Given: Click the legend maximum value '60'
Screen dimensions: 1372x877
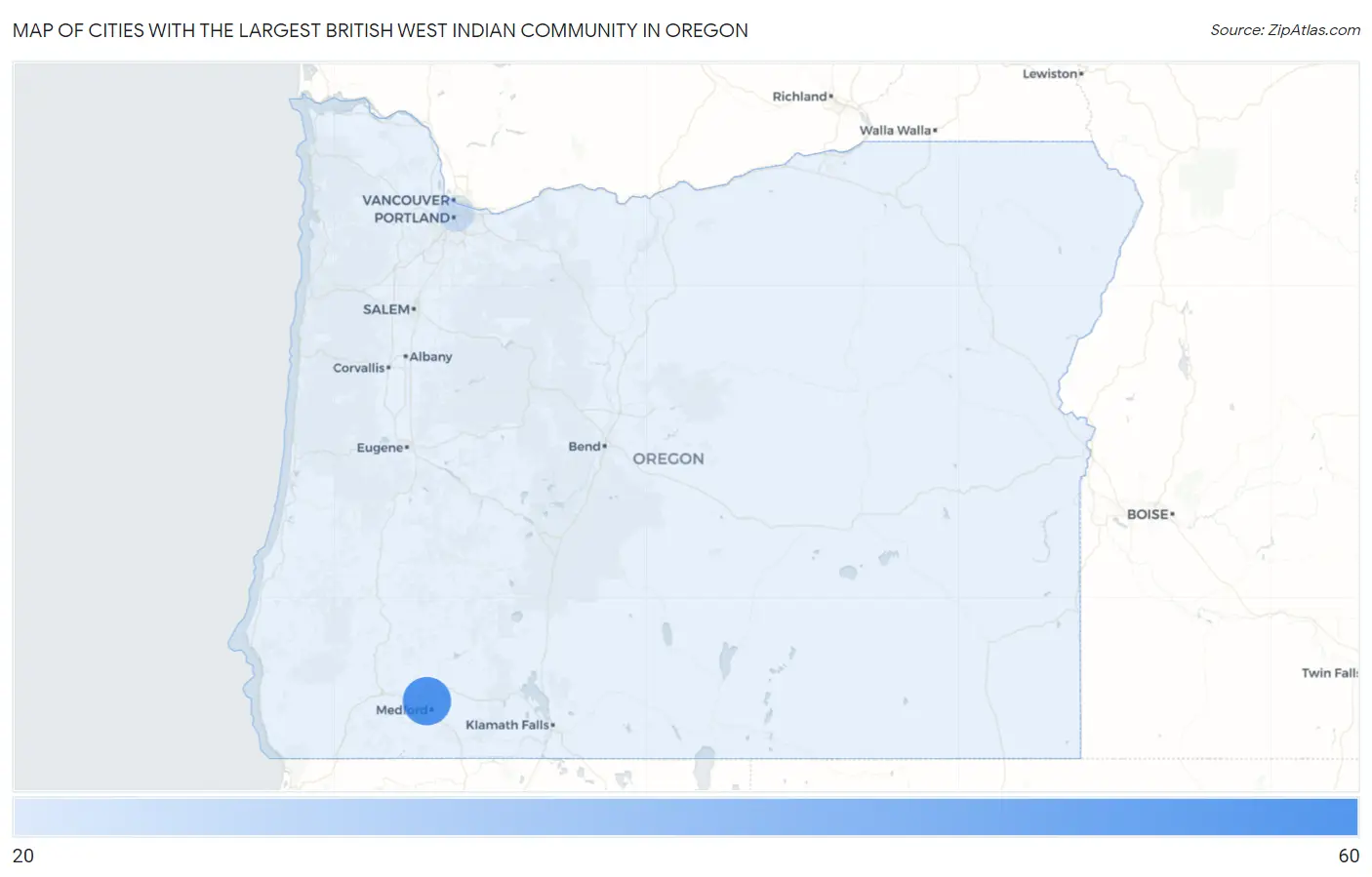Looking at the screenshot, I should tap(1349, 856).
